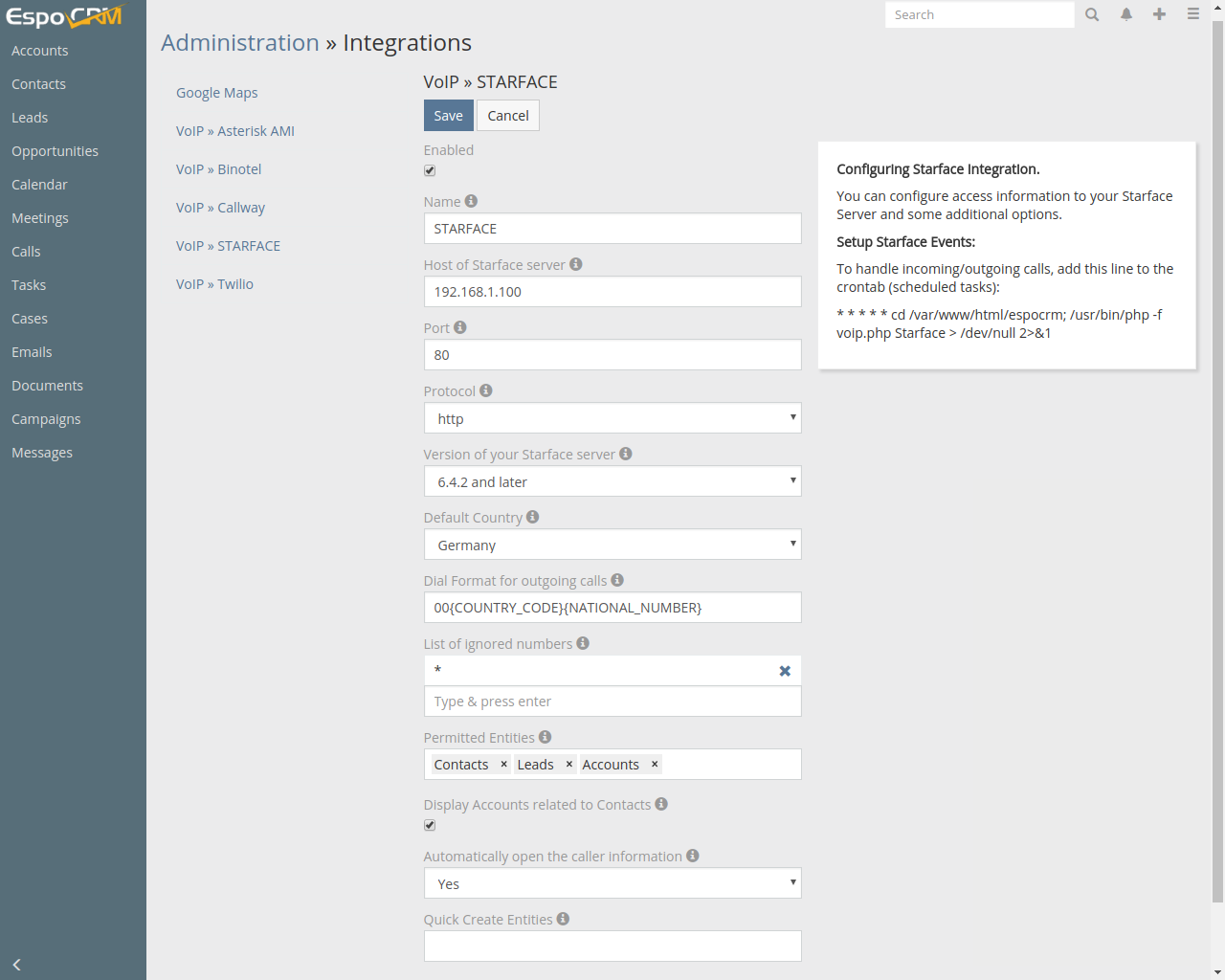Click the Host of Starface server field

(x=612, y=292)
